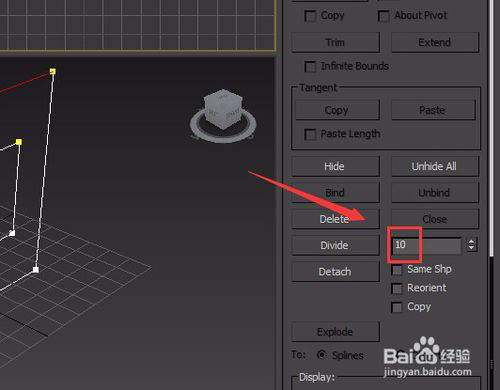The image size is (500, 390).
Task: Enable the Copy checkbox under Reorient
Action: click(x=397, y=307)
